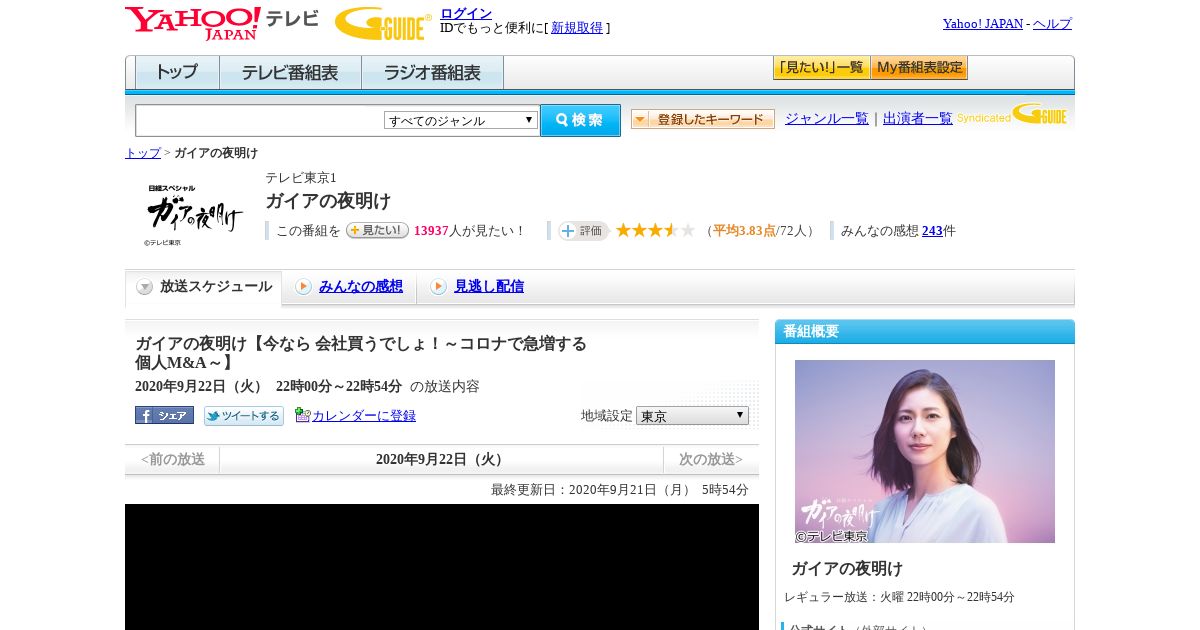
Task: Click the star rating display
Action: pyautogui.click(x=655, y=231)
